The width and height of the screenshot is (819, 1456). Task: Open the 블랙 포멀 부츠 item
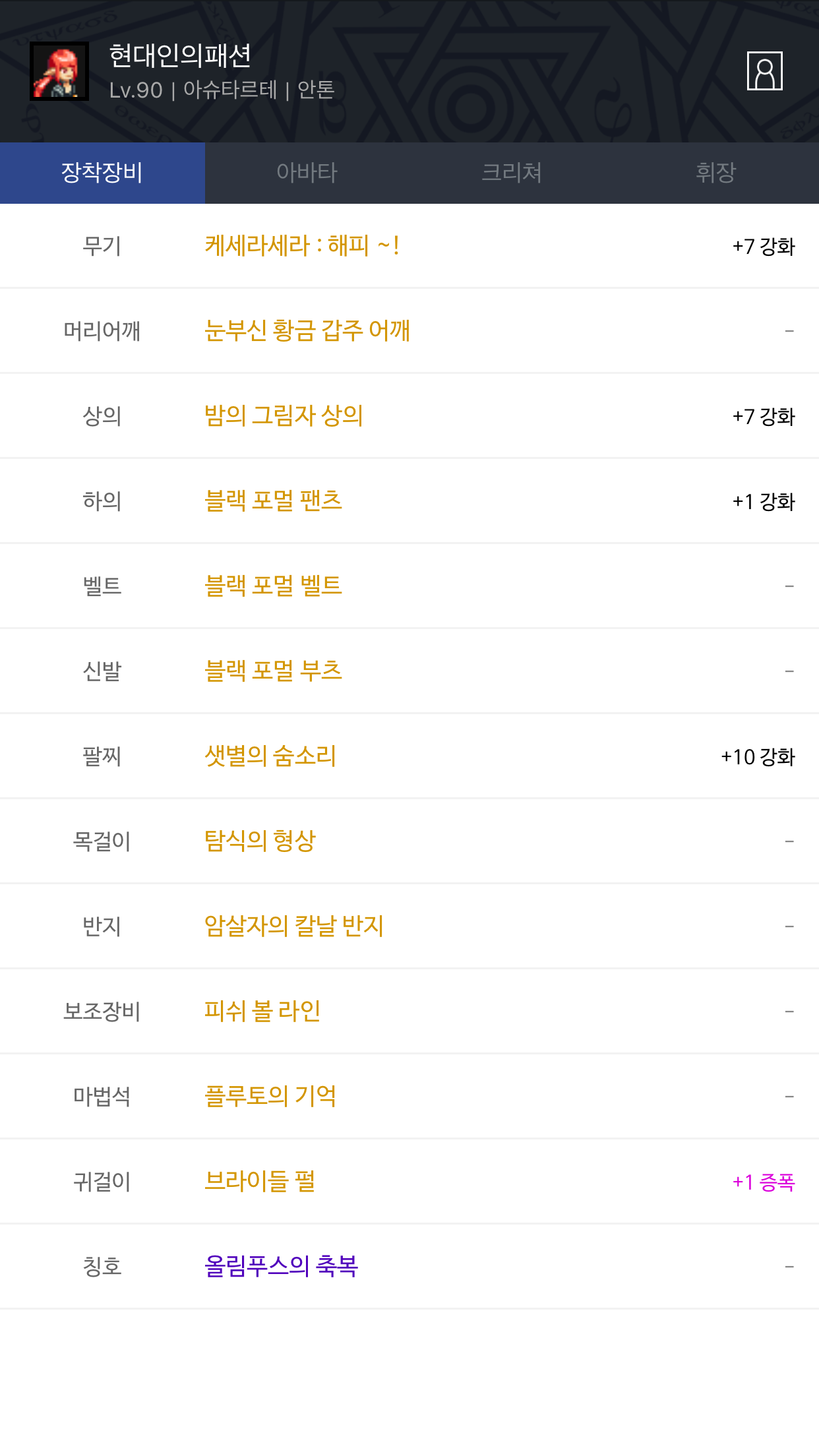(x=273, y=671)
